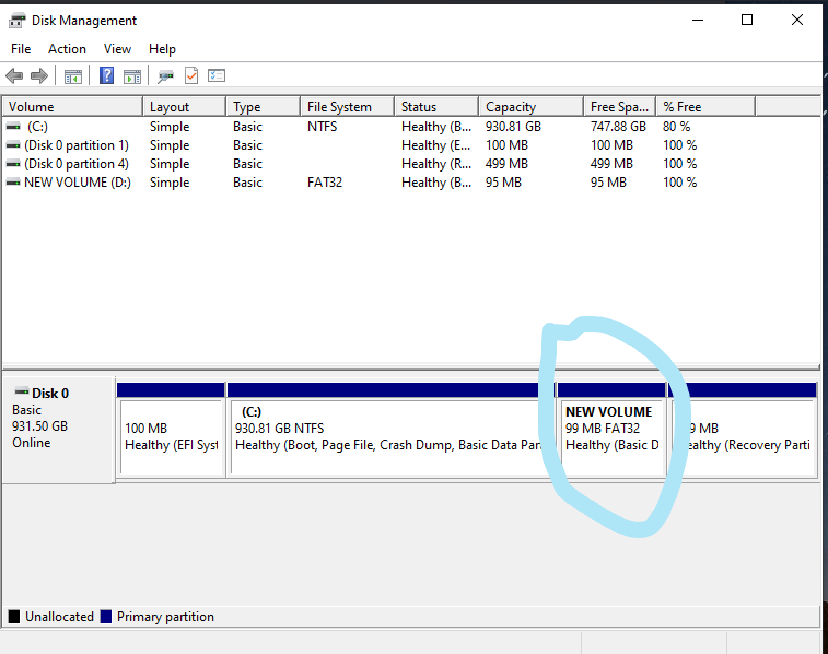The width and height of the screenshot is (828, 654).
Task: Sort by the Free Space column header
Action: (x=619, y=107)
